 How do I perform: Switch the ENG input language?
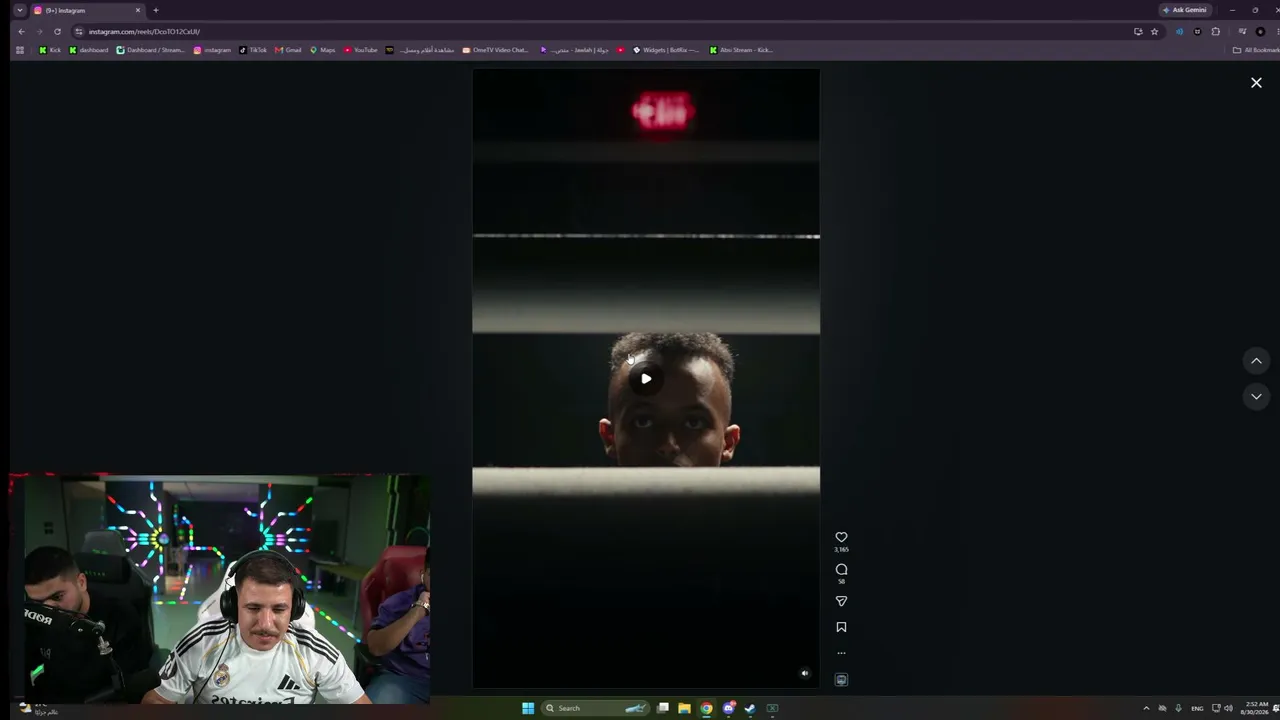(1197, 708)
